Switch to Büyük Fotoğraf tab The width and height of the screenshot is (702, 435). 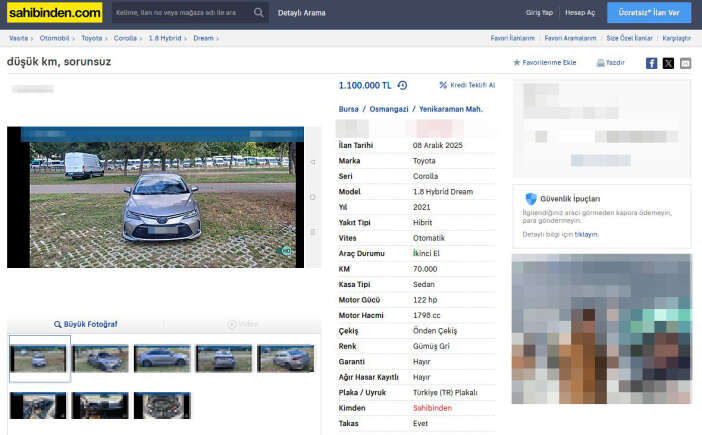(x=85, y=324)
